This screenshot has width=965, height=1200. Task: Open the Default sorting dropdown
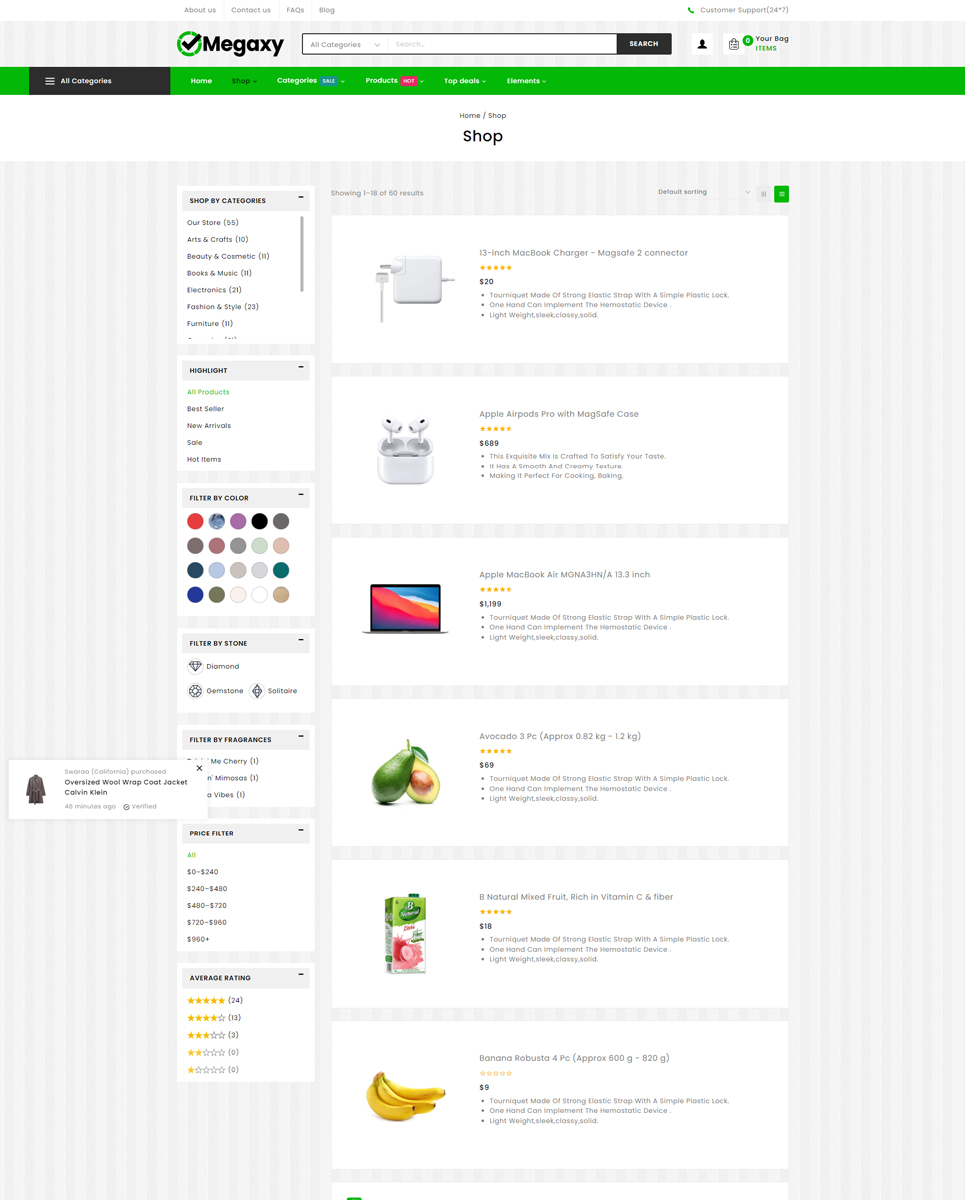704,192
